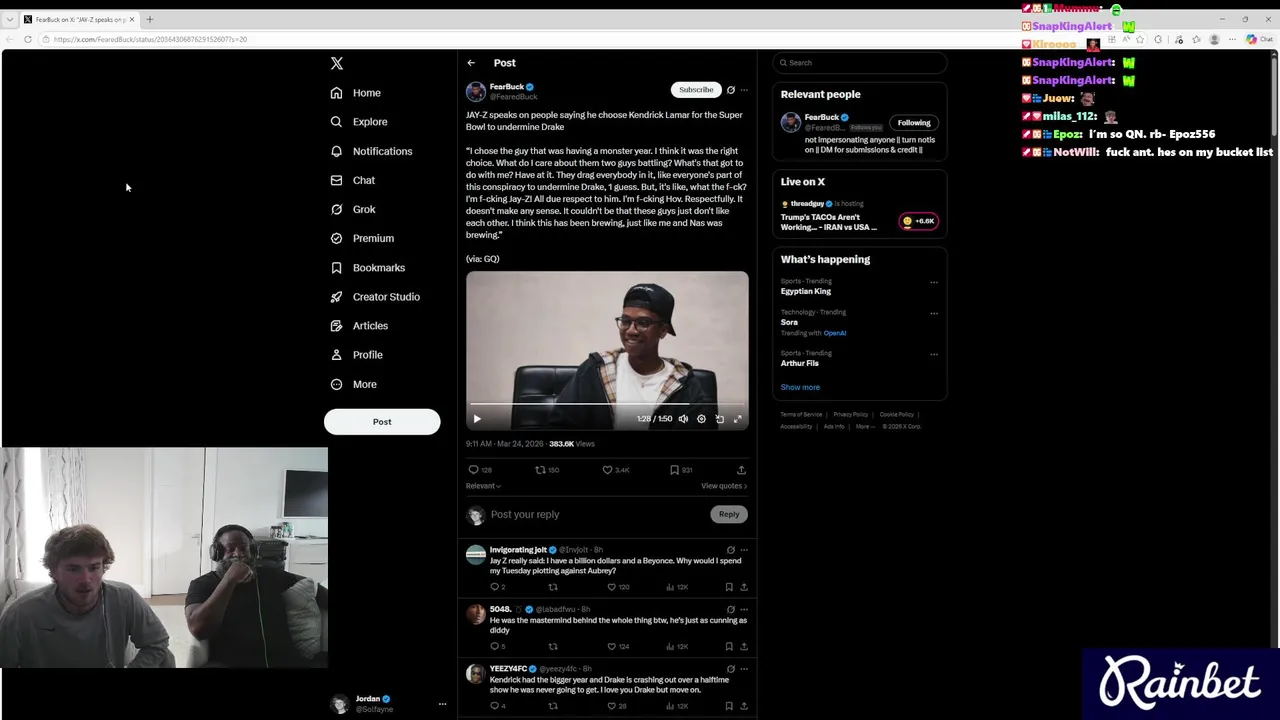Image resolution: width=1280 pixels, height=720 pixels.
Task: Play the embedded video
Action: click(x=477, y=419)
